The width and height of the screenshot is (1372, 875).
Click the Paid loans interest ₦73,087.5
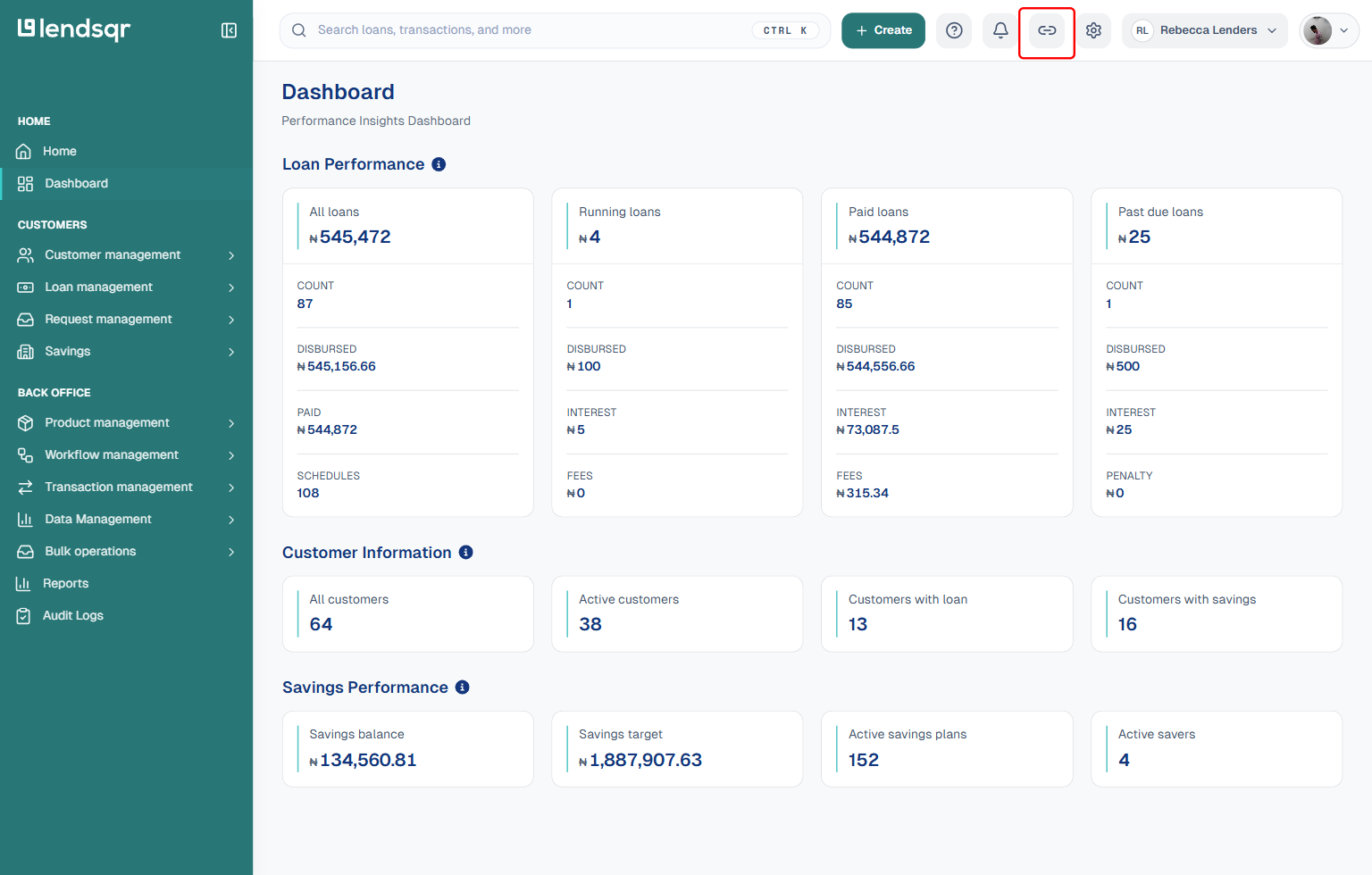pyautogui.click(x=867, y=429)
